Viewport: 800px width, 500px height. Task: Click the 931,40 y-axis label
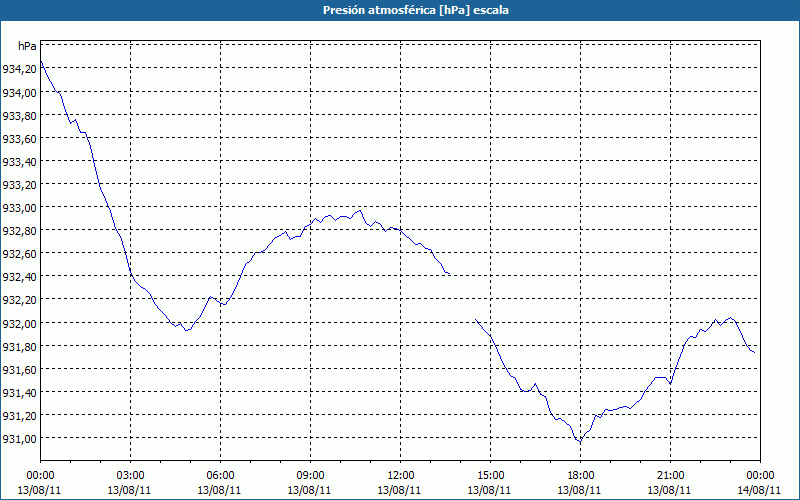click(20, 392)
